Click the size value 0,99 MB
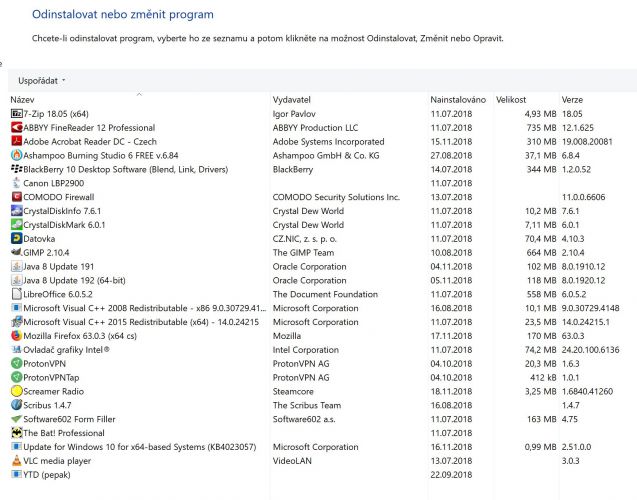Viewport: 637px width, 500px height. tap(540, 447)
